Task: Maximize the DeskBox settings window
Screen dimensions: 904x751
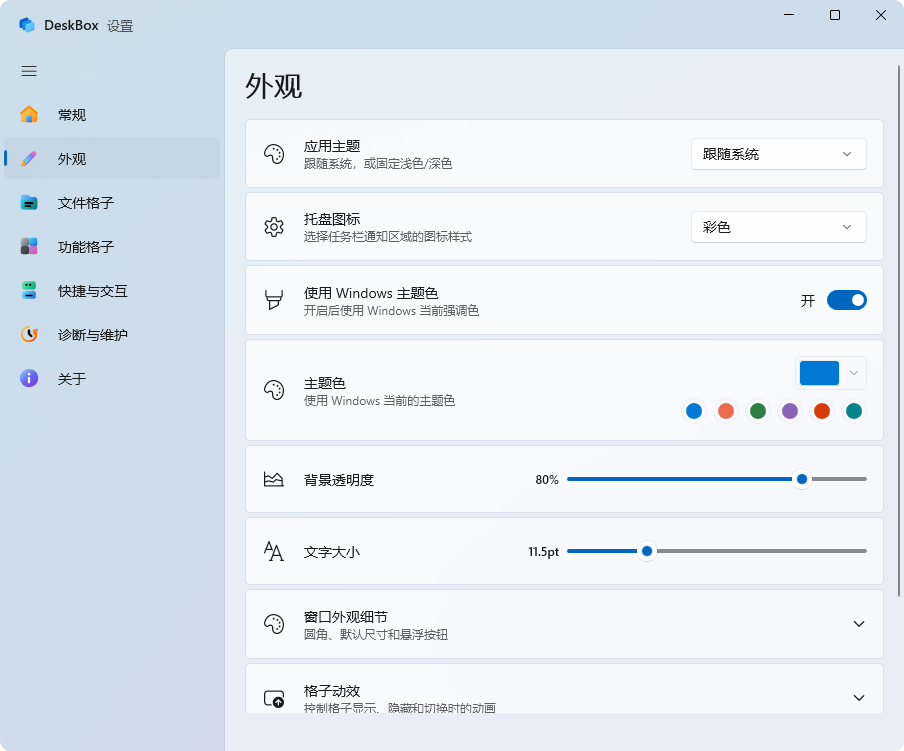Action: pyautogui.click(x=835, y=15)
